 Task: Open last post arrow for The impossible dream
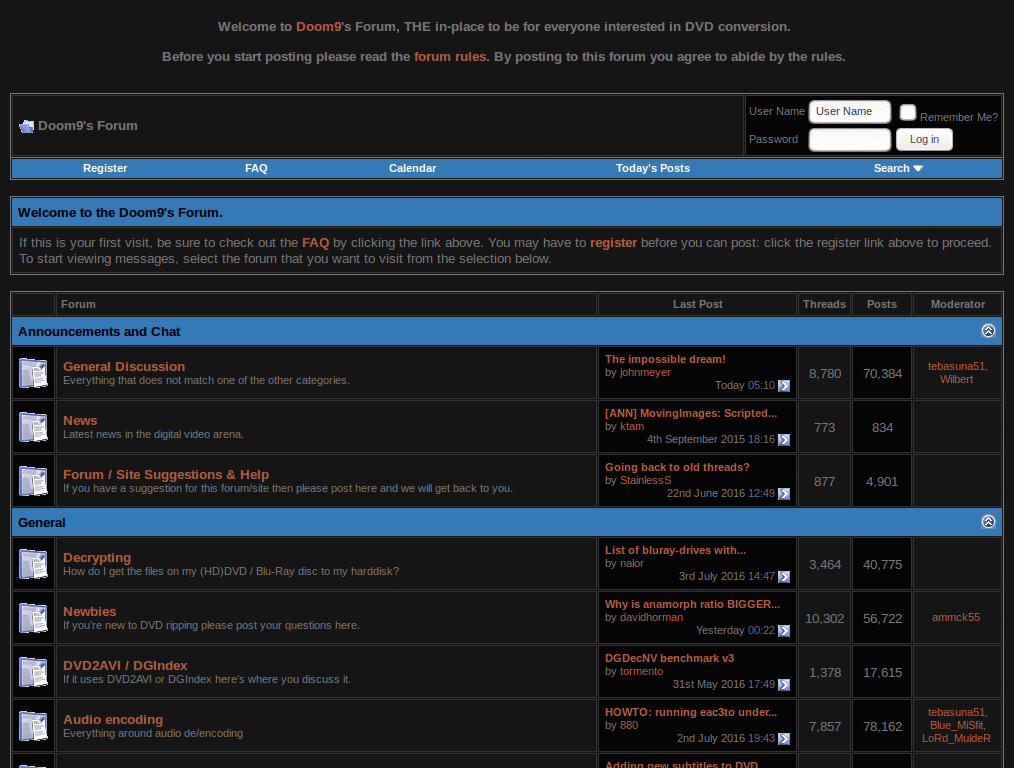[x=784, y=385]
